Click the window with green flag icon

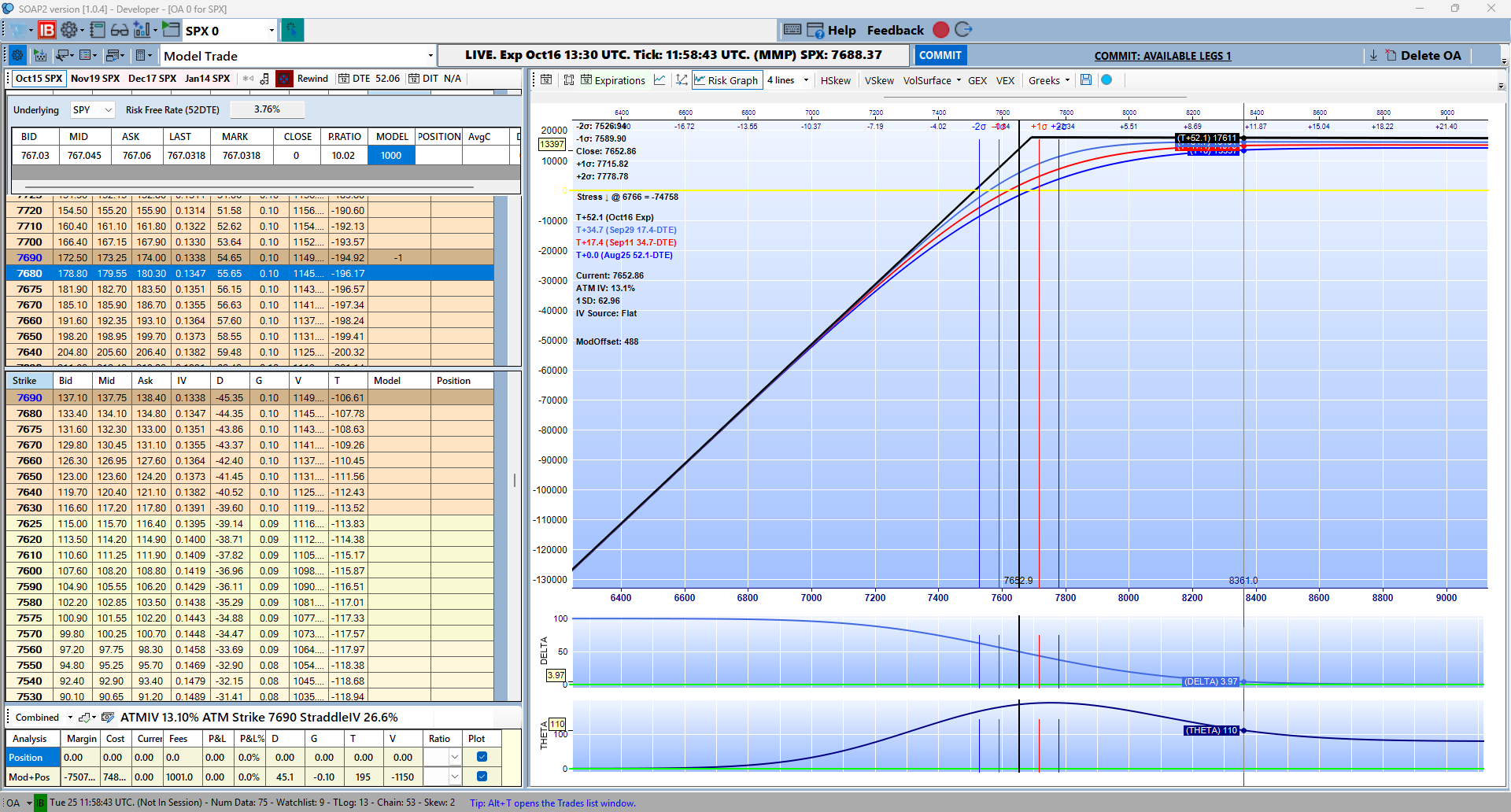tap(171, 30)
